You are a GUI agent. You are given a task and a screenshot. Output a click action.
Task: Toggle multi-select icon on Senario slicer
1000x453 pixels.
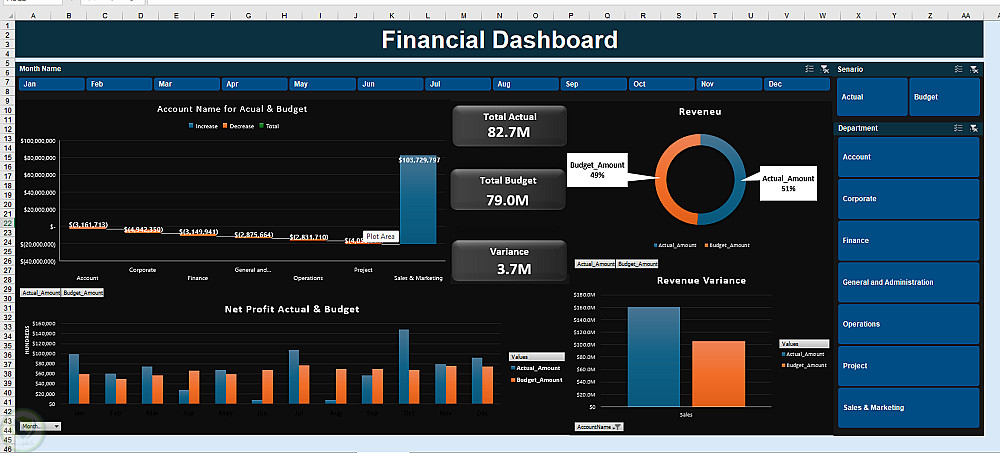tap(959, 69)
